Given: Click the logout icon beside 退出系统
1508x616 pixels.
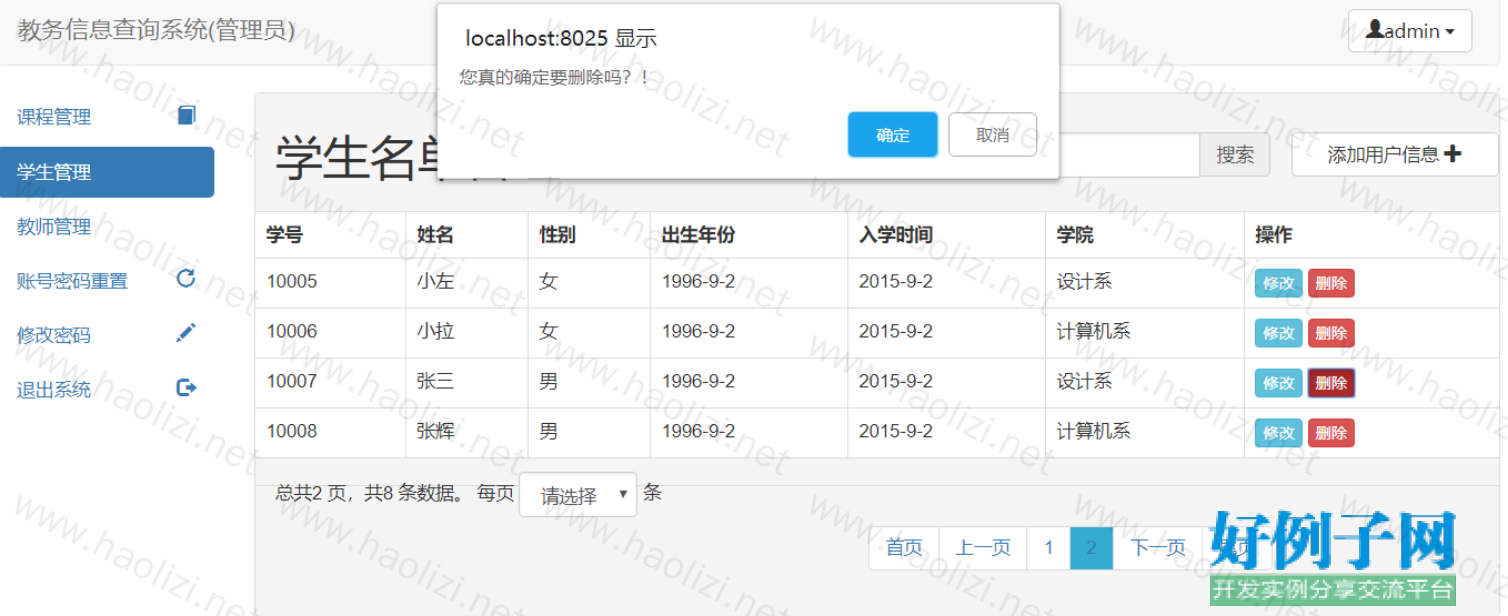Looking at the screenshot, I should [x=186, y=387].
